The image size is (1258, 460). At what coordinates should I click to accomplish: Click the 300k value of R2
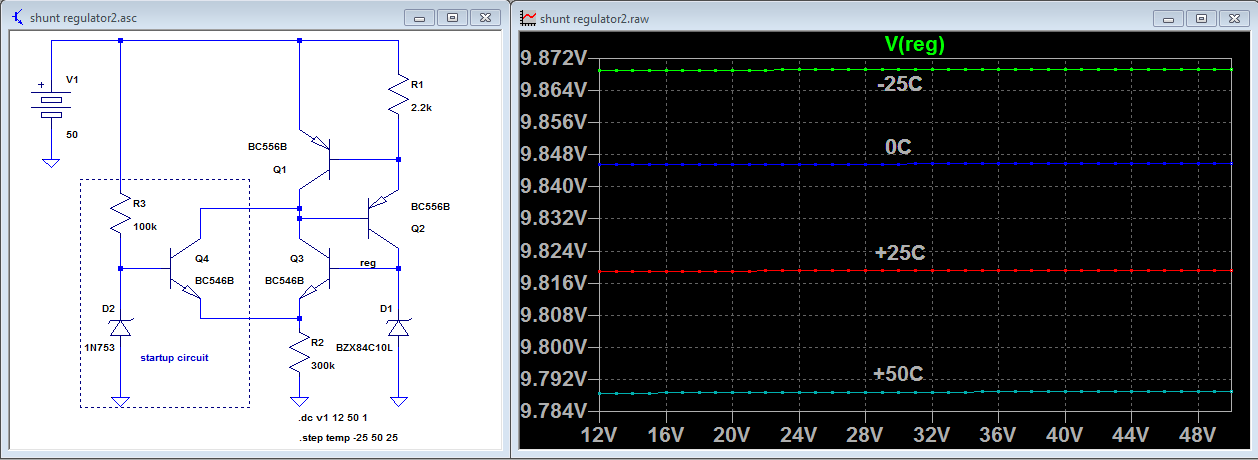point(323,367)
